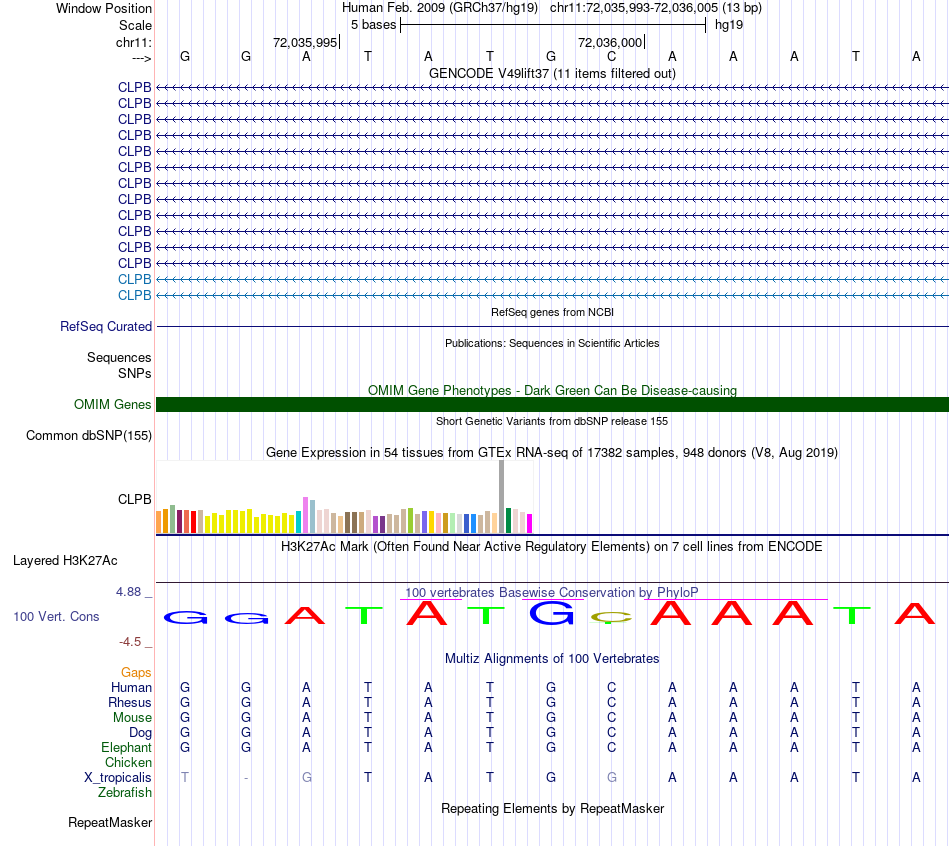Click the chr11:72,035,993-72,036,005 (13 bp) position title

point(656,8)
